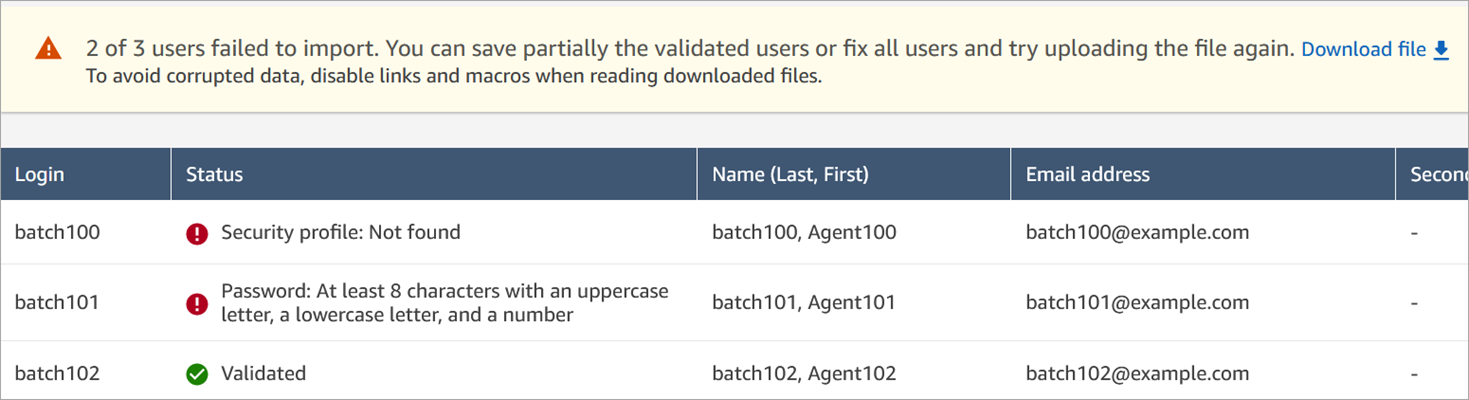Click the batch102, Agent102 name cell
Screen dimensions: 1469x400
click(804, 374)
